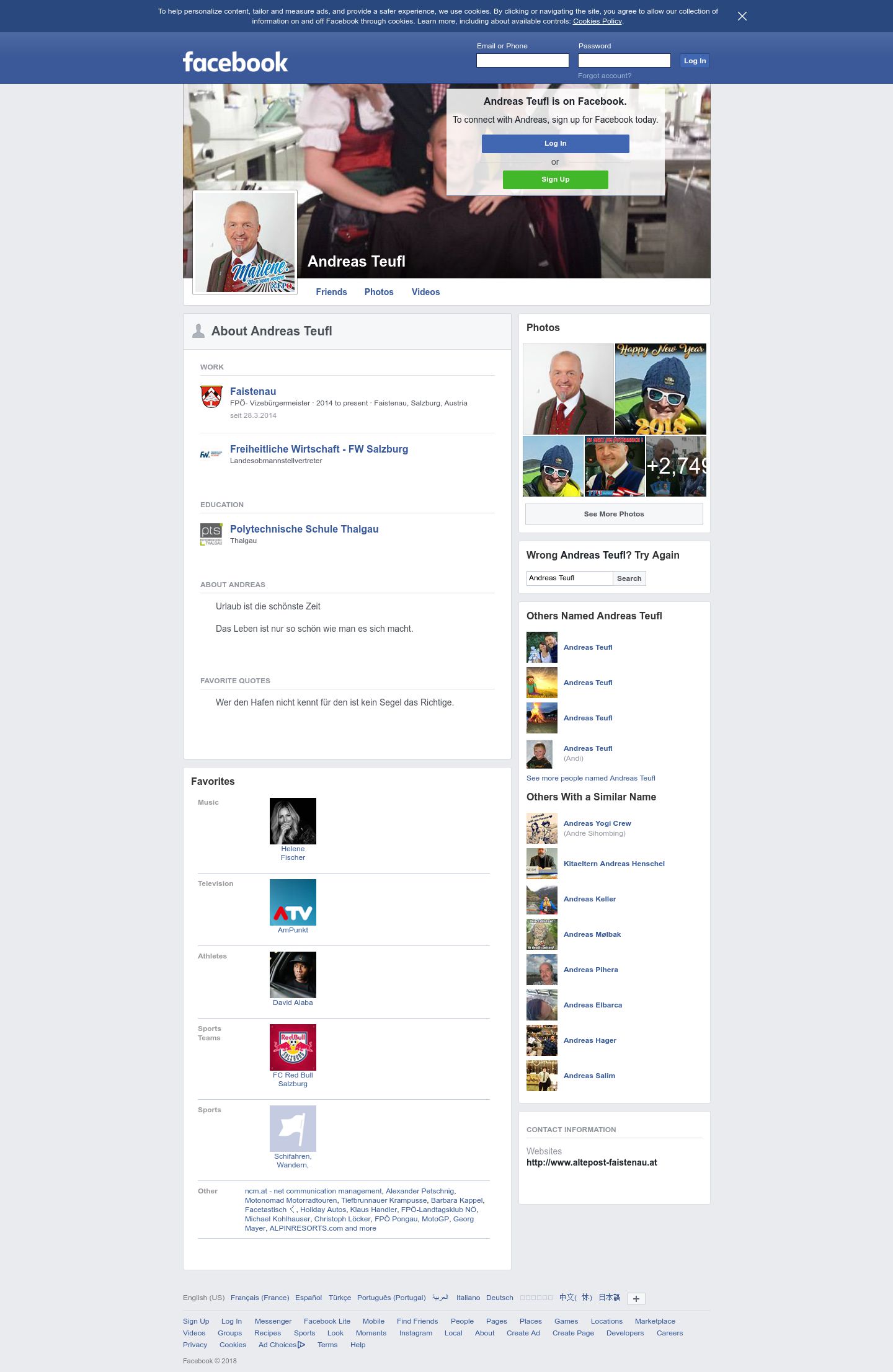The width and height of the screenshot is (893, 1372).
Task: Open Freiheitliche Wirtschaft - FW Salzburg link
Action: tap(319, 449)
